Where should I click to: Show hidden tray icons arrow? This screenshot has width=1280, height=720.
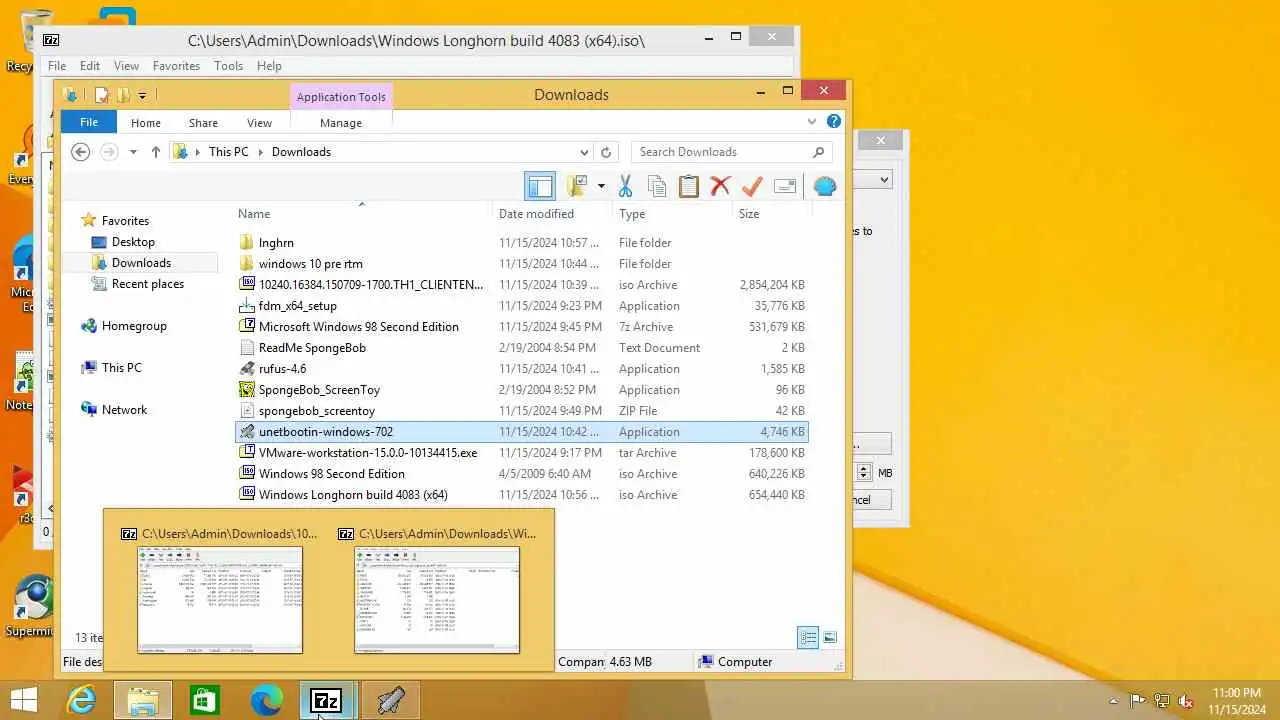(1113, 701)
